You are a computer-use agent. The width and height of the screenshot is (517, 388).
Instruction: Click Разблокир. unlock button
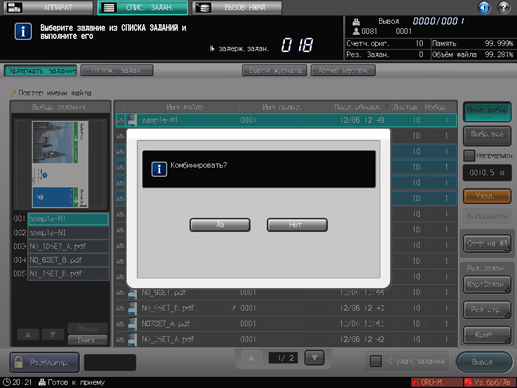coord(45,362)
